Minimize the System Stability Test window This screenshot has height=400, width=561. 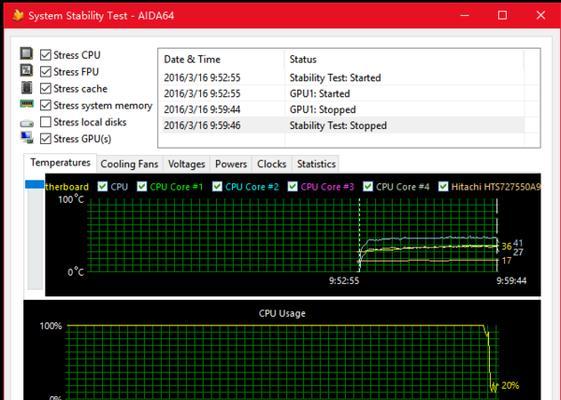464,15
